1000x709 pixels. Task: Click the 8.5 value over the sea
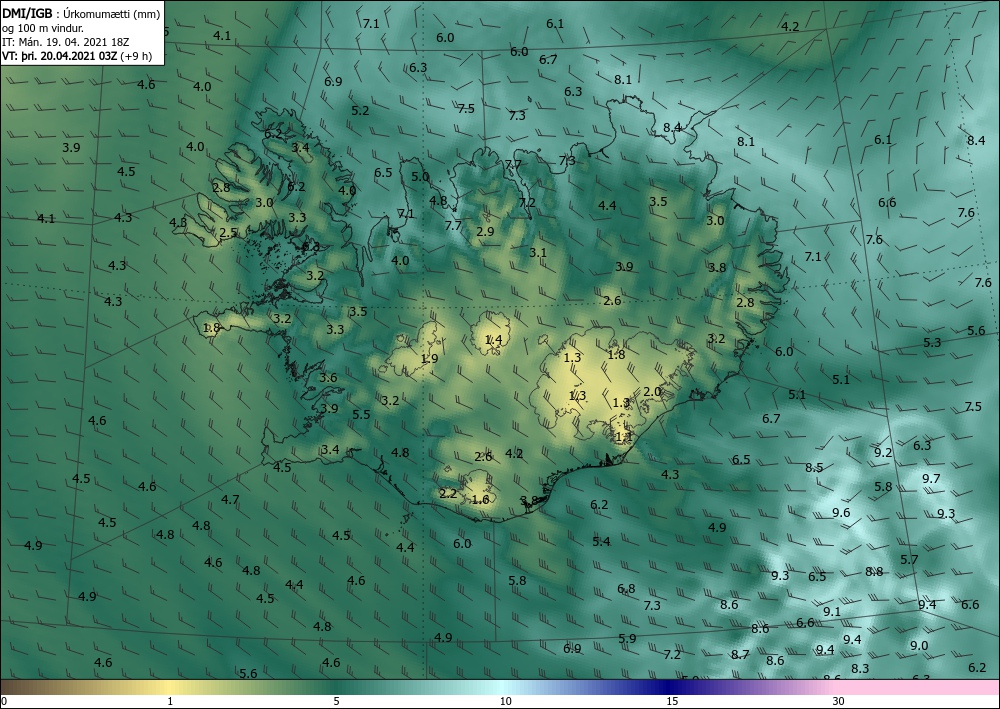pos(814,467)
